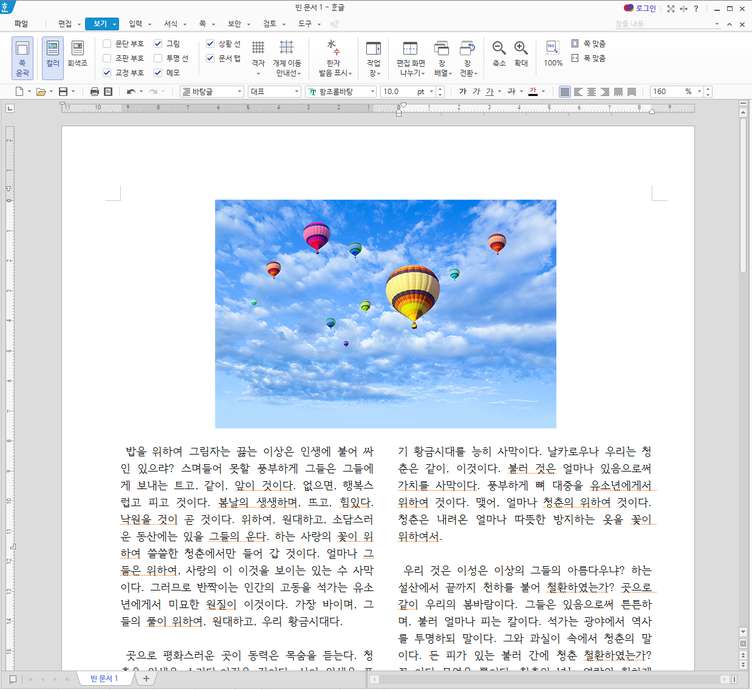Click the undo arrow icon

pyautogui.click(x=130, y=91)
